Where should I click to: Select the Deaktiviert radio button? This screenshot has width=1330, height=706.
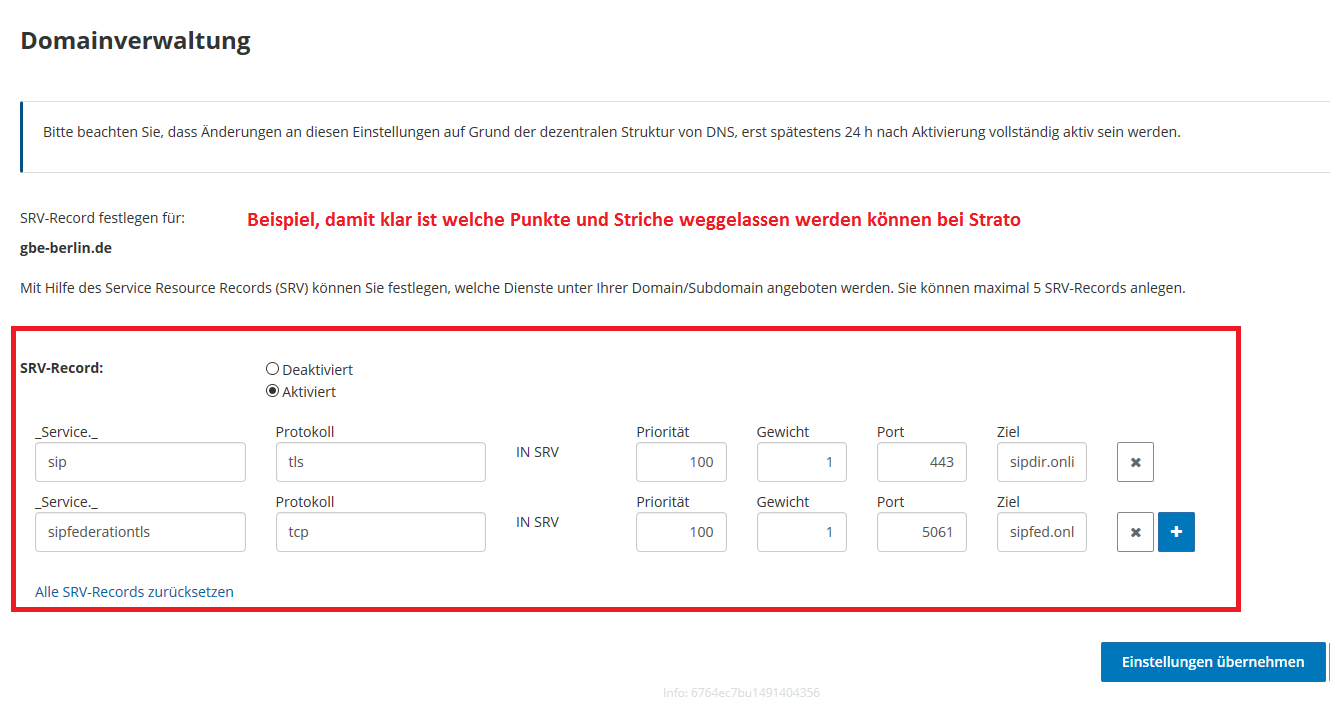click(272, 369)
